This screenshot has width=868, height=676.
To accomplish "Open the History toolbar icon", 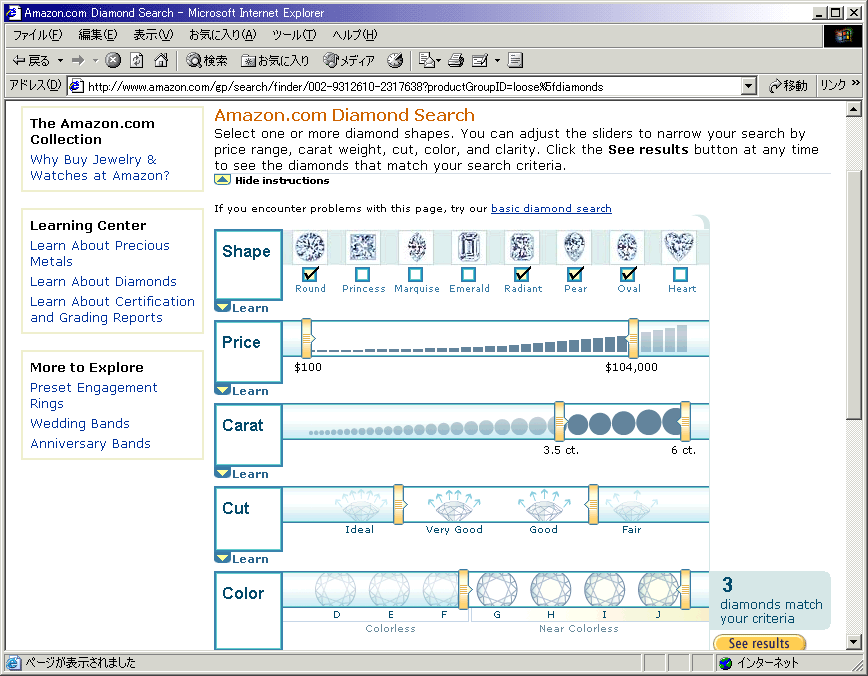I will tap(395, 60).
